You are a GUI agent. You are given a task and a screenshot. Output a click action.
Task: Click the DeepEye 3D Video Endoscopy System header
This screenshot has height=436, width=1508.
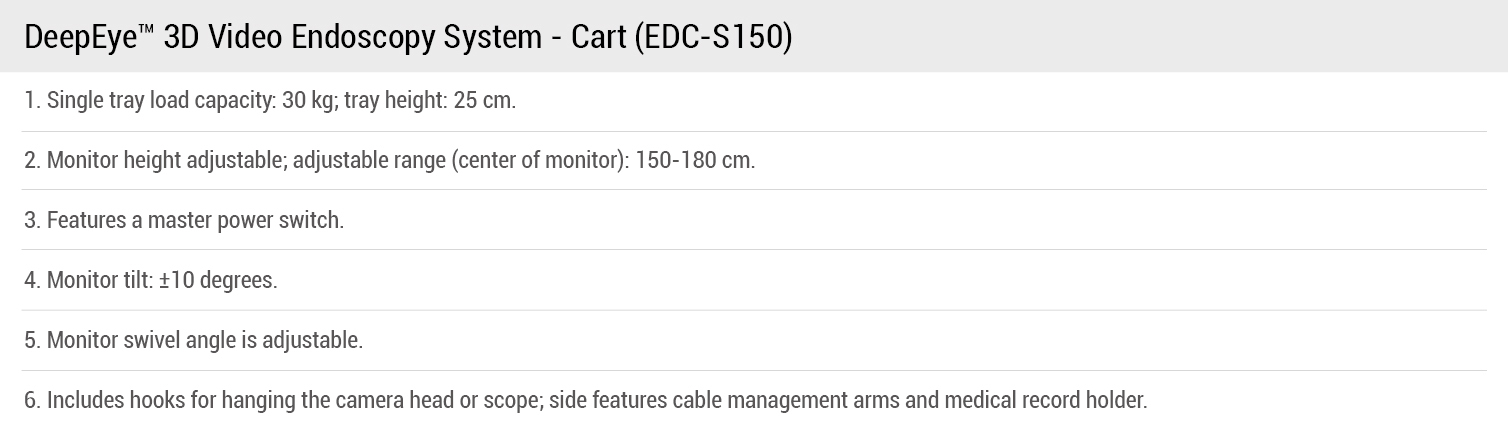(x=407, y=37)
